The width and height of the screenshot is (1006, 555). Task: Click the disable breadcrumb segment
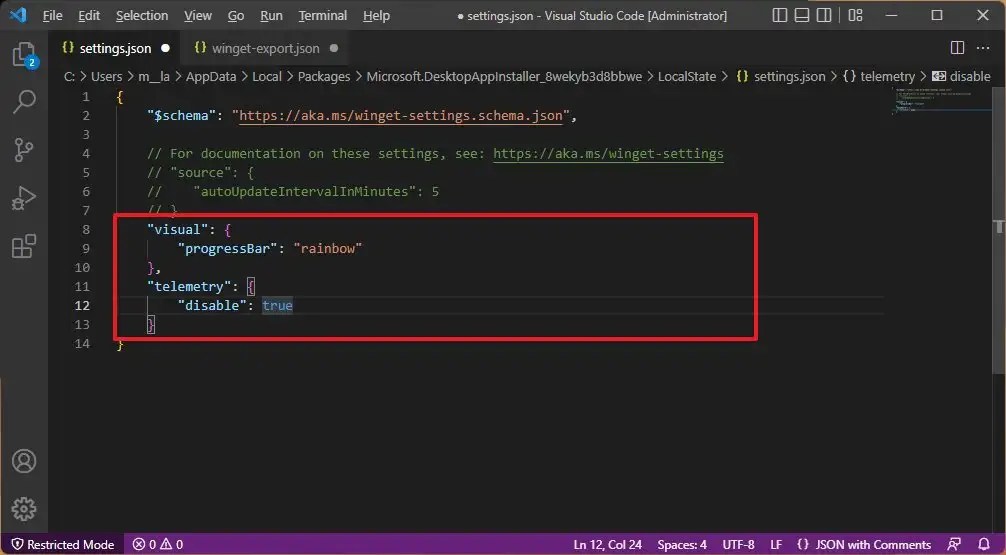pyautogui.click(x=961, y=76)
